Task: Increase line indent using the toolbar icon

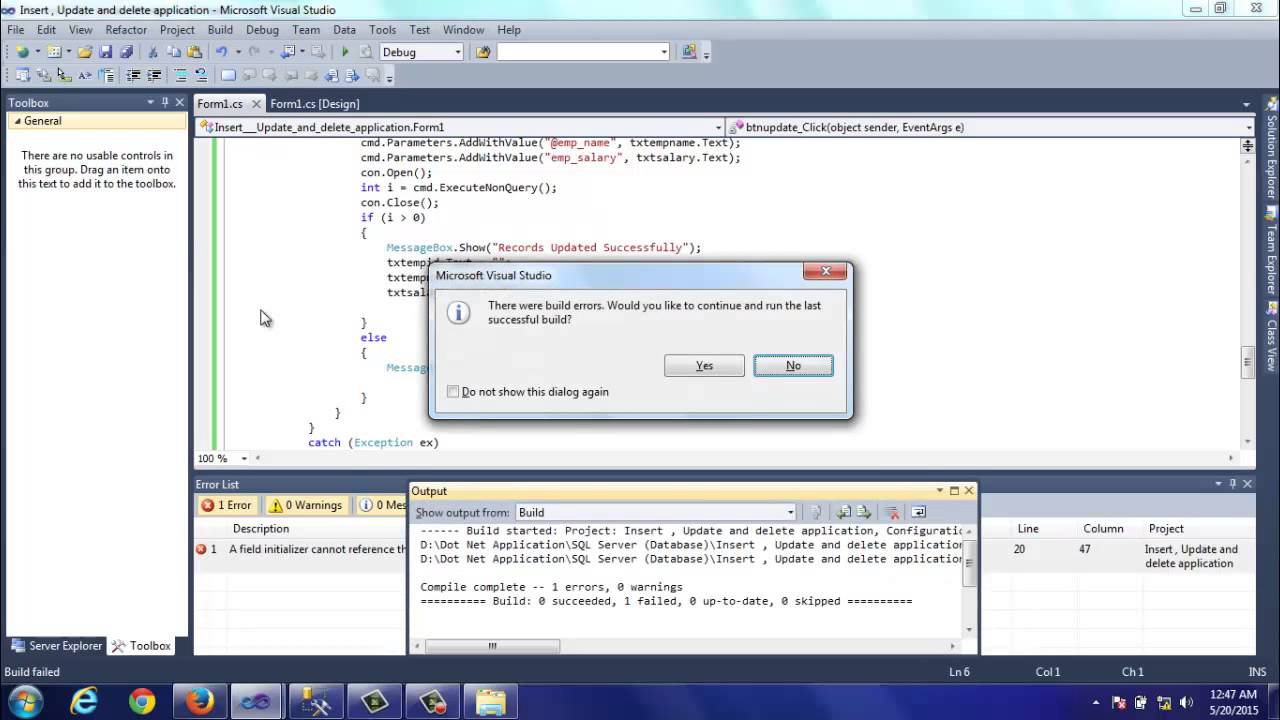Action: [154, 75]
